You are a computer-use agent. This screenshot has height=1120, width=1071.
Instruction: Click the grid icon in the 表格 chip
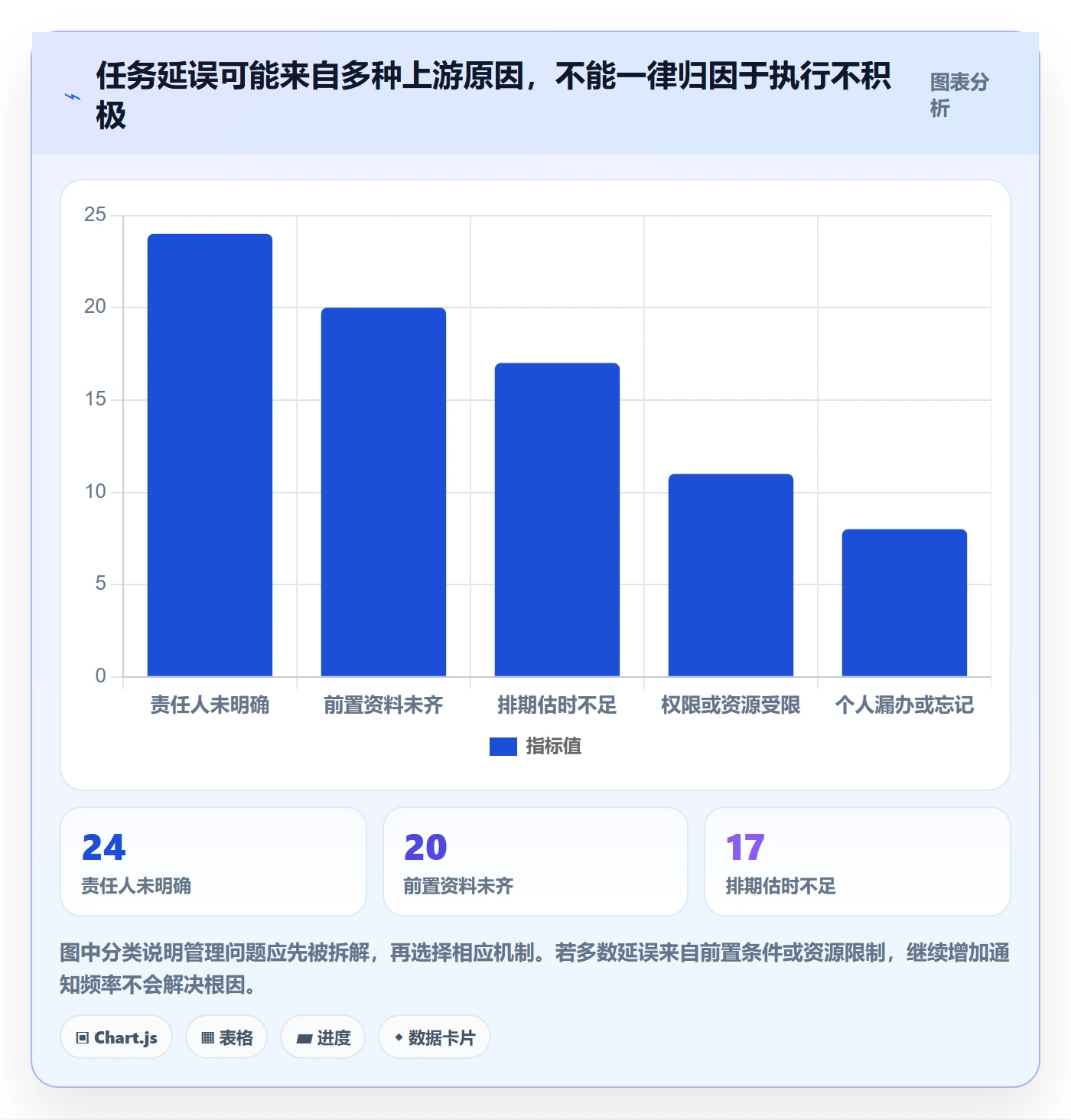coord(207,1038)
